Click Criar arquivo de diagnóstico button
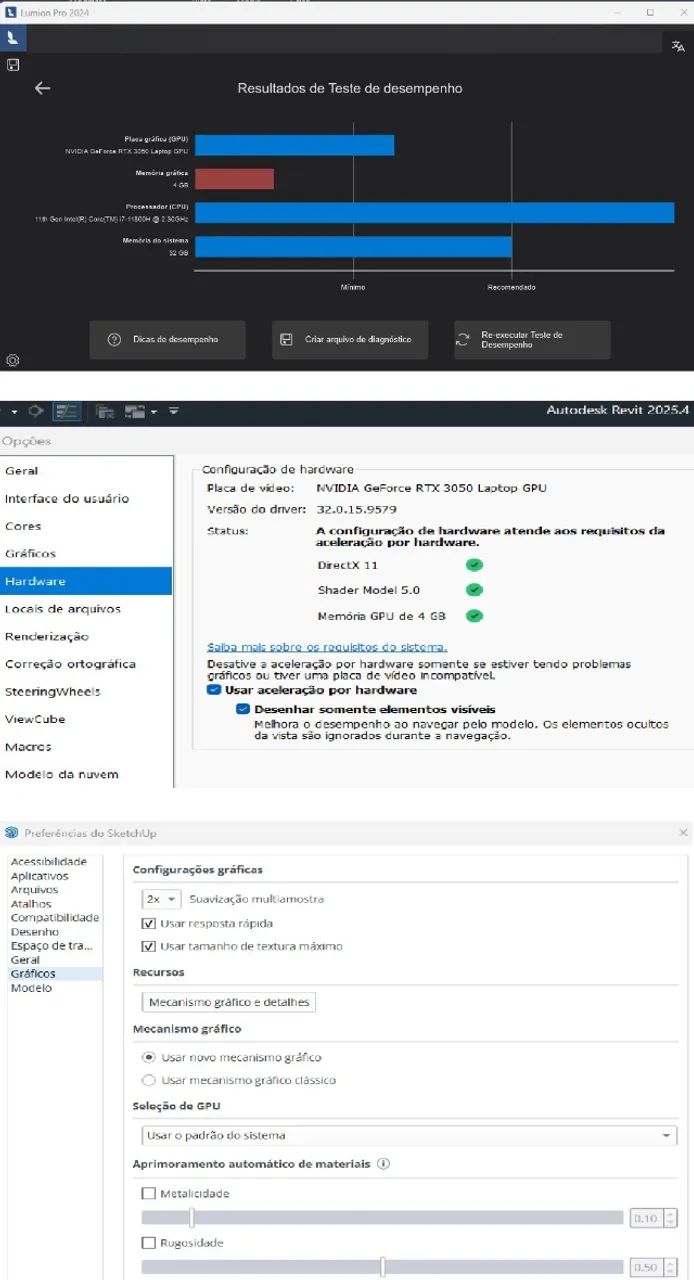 pyautogui.click(x=350, y=340)
